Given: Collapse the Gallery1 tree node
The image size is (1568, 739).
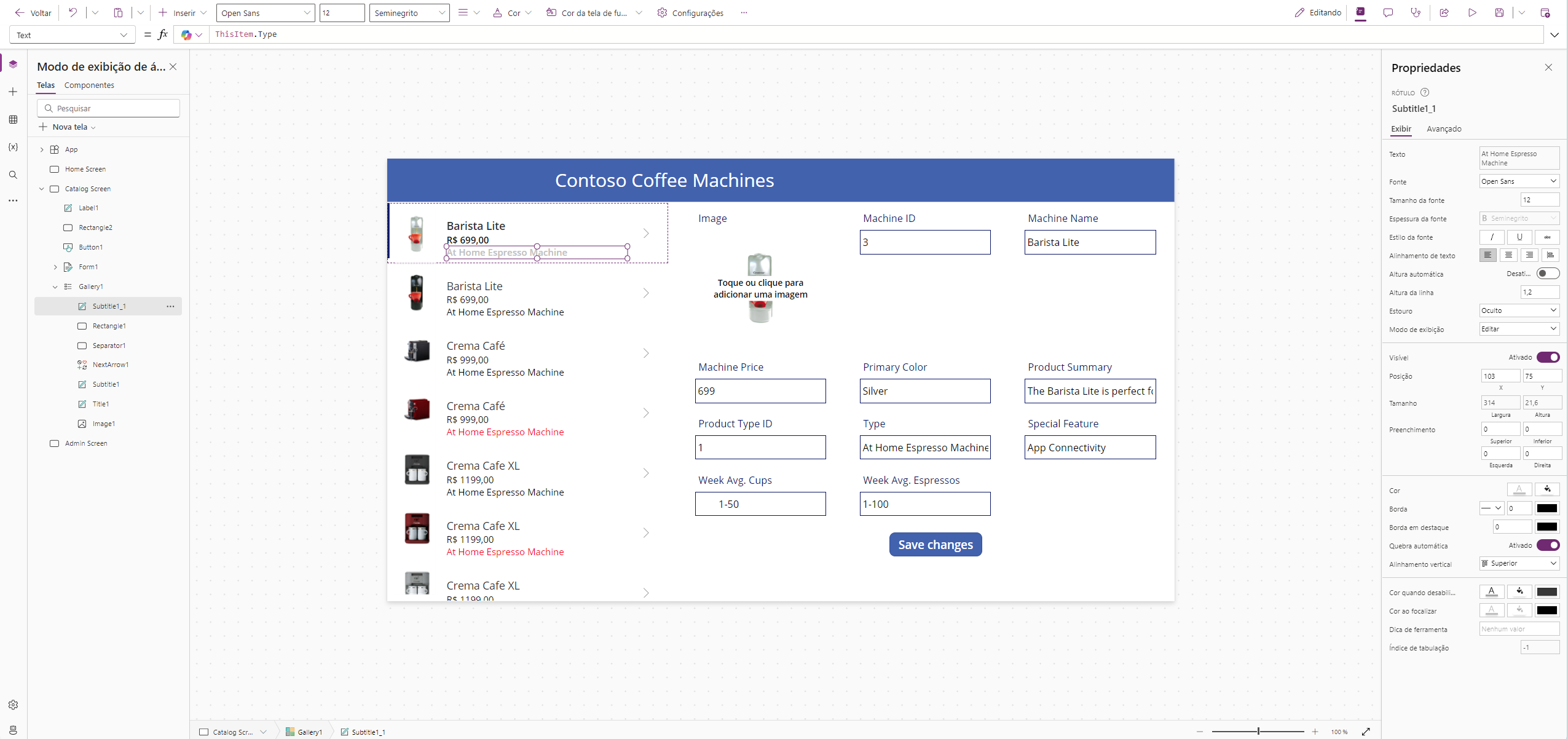Looking at the screenshot, I should tap(55, 287).
